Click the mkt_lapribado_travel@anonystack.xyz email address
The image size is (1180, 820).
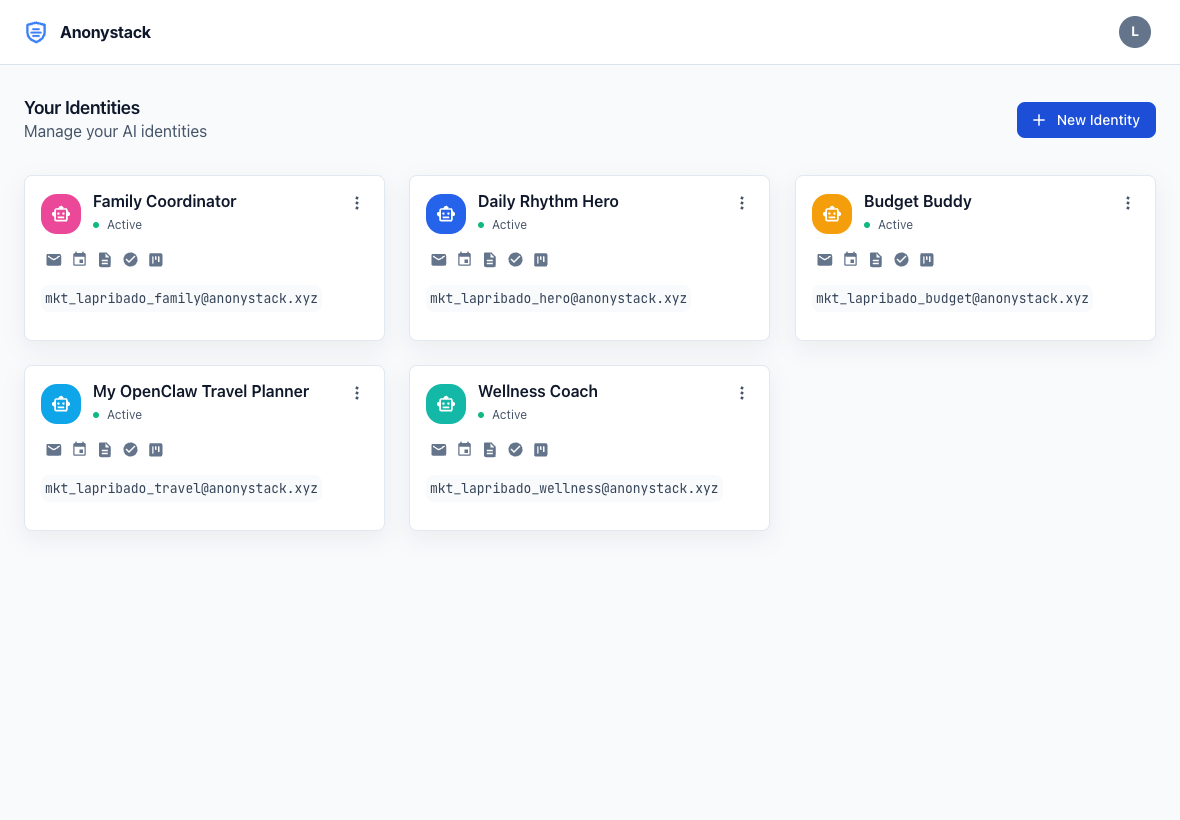[x=182, y=489]
